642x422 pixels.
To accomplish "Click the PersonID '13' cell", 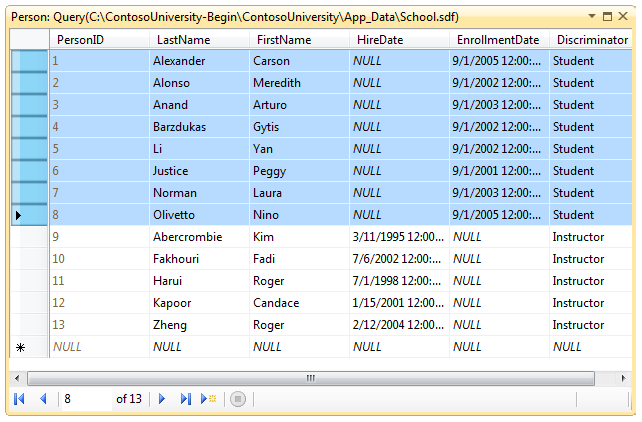I will 99,325.
